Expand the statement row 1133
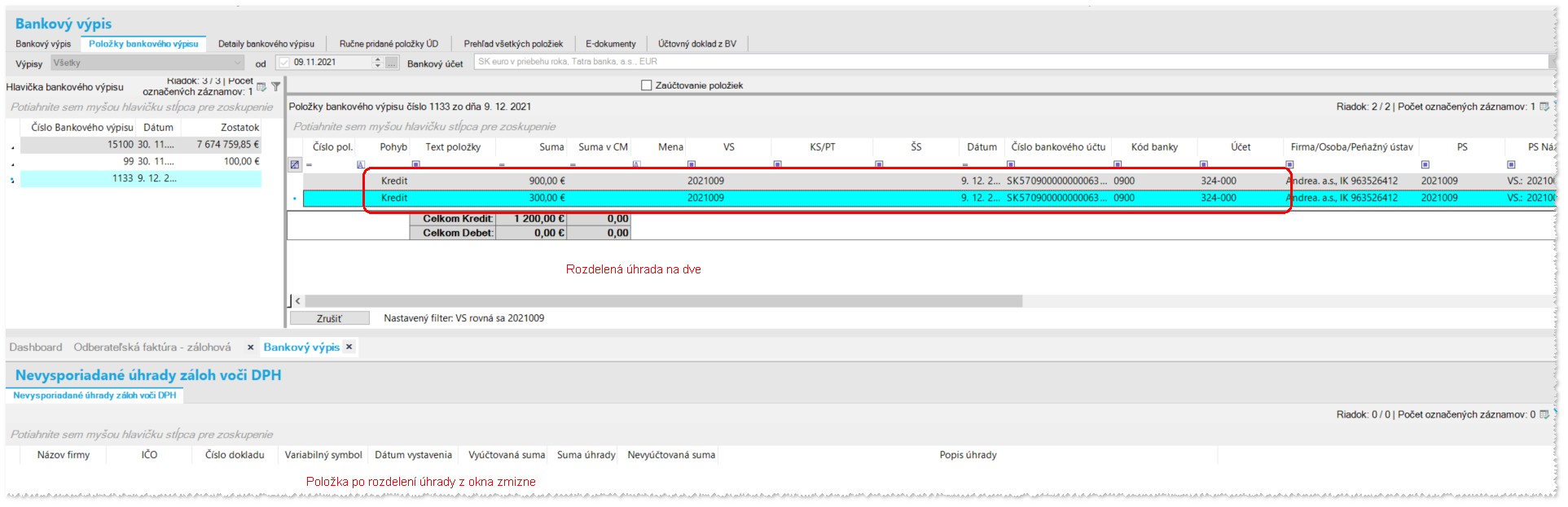 pos(12,180)
